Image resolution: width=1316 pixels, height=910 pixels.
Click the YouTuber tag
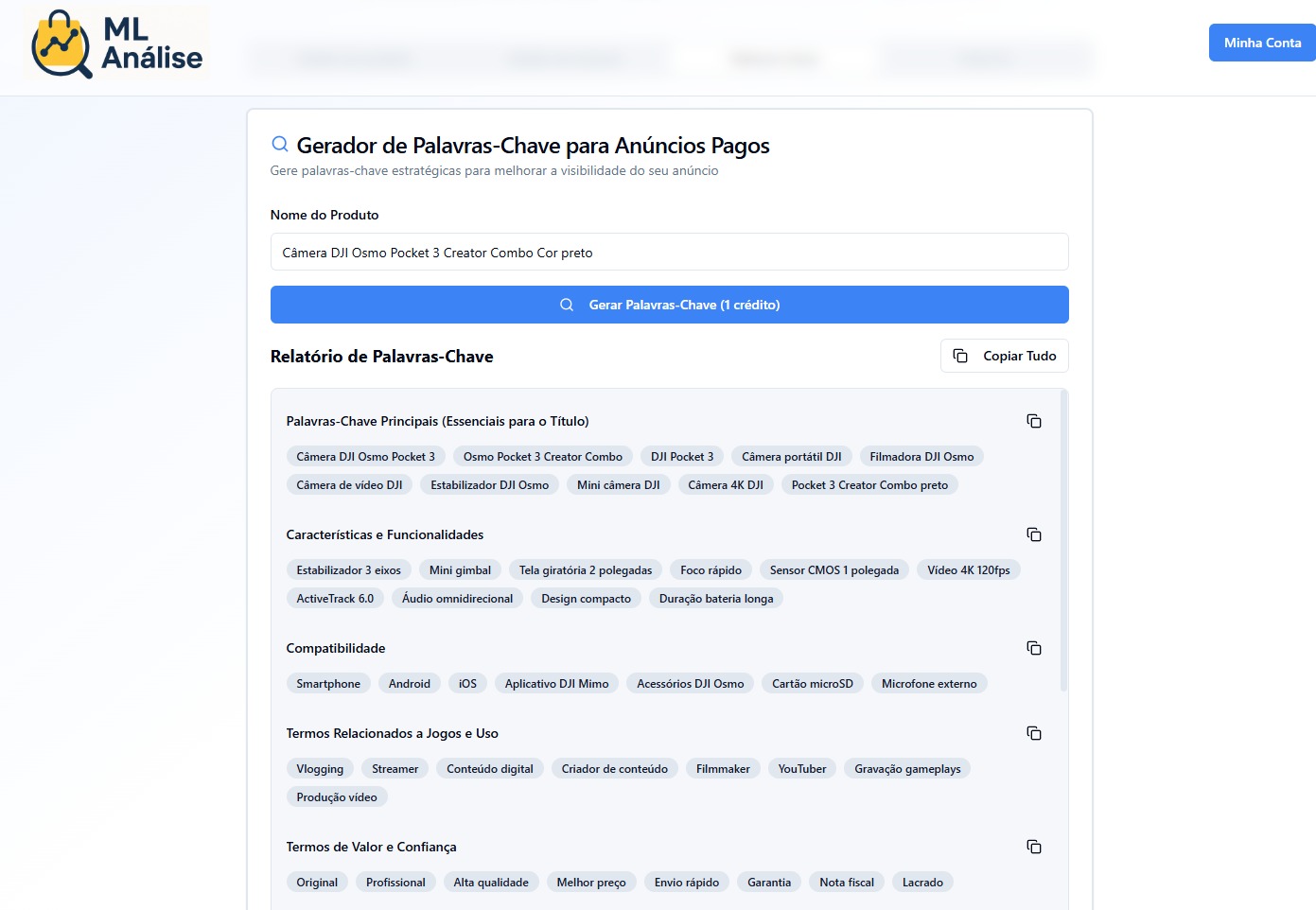click(801, 769)
